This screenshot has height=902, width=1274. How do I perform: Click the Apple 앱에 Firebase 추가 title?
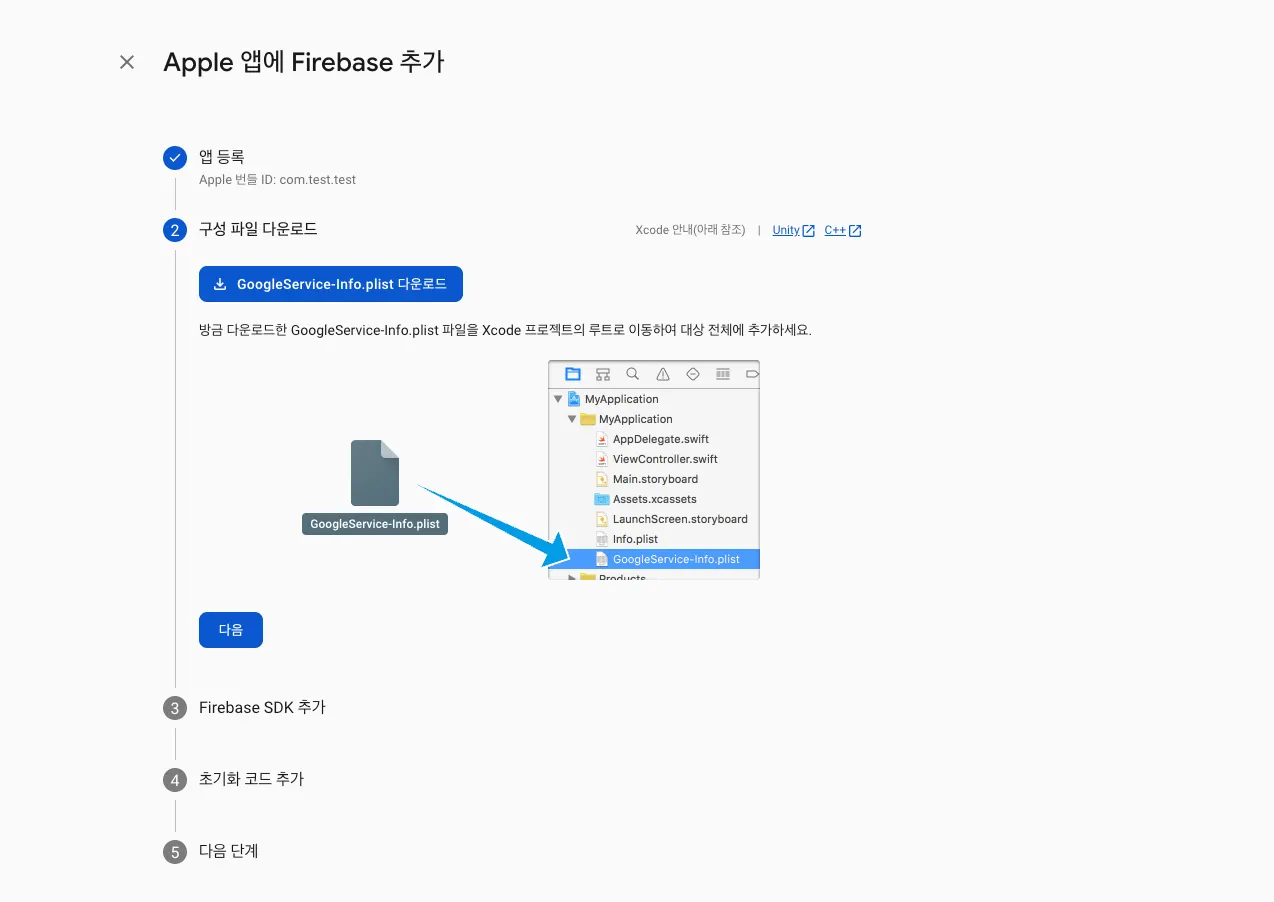304,62
